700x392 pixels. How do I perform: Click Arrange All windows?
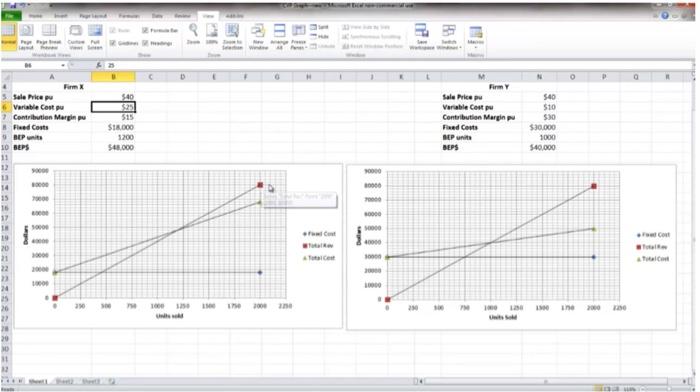pyautogui.click(x=279, y=36)
